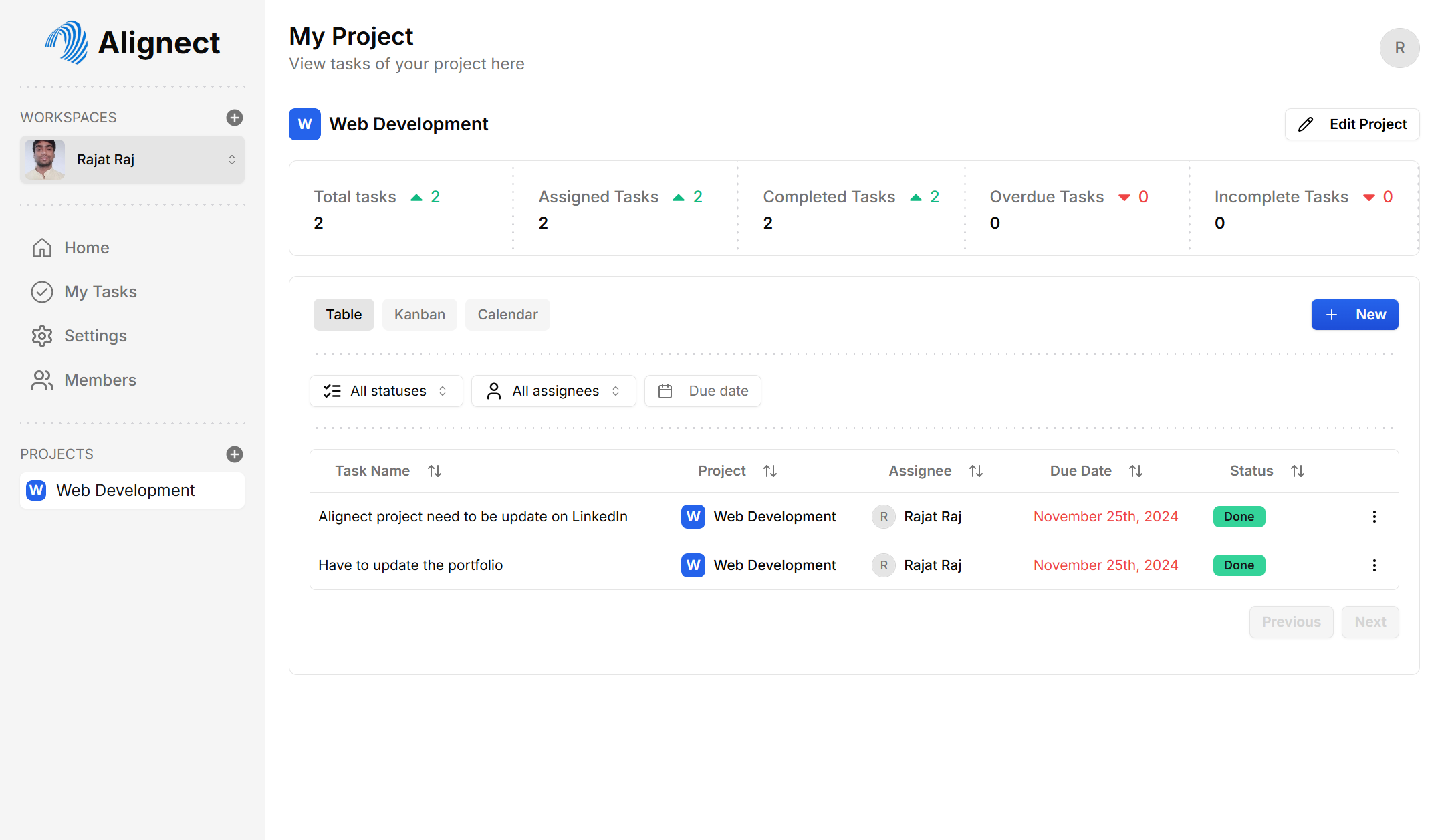This screenshot has height=840, width=1444.
Task: Click sidebar Web Development W badge
Action: coord(36,491)
